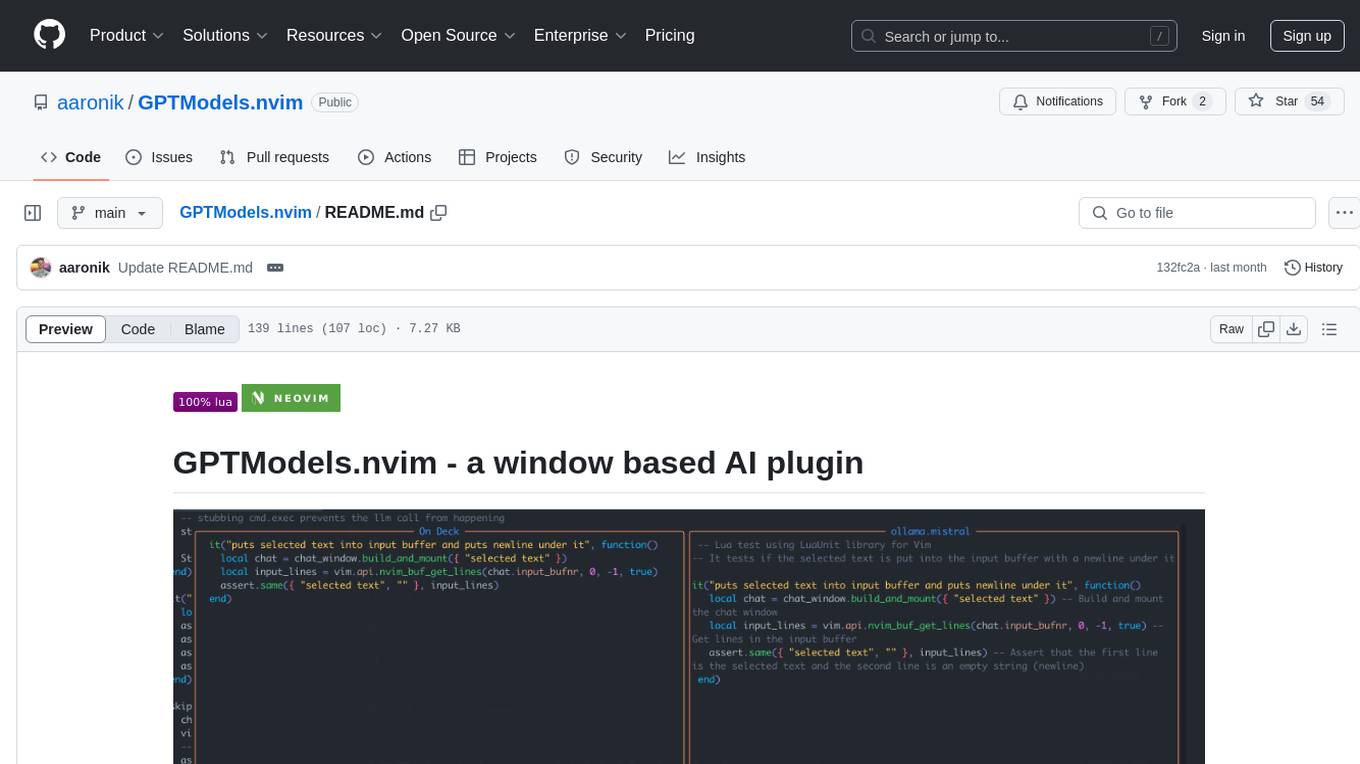Expand the Enterprise menu
1360x764 pixels.
pos(580,35)
